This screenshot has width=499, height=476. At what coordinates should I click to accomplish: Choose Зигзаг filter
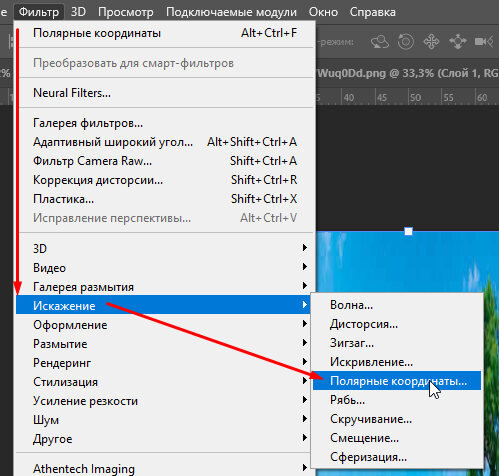coord(397,343)
